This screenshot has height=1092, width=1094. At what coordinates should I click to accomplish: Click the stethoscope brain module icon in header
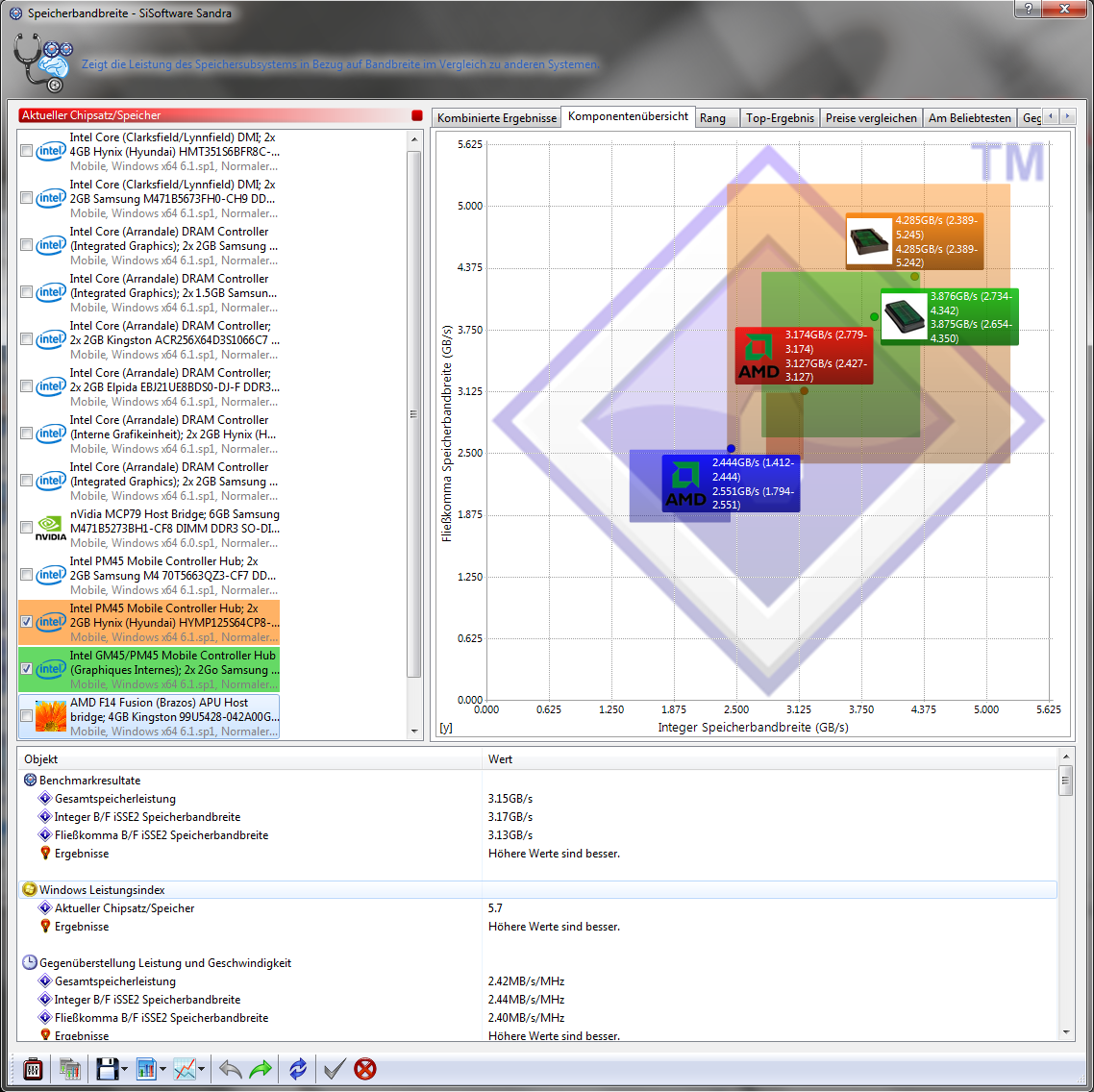(x=42, y=64)
